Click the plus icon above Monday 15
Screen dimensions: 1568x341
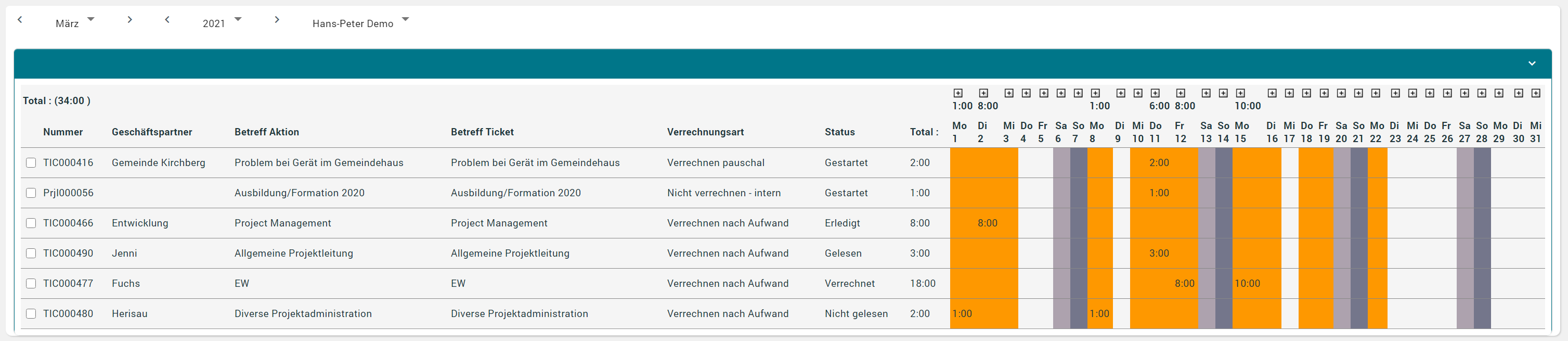1240,93
